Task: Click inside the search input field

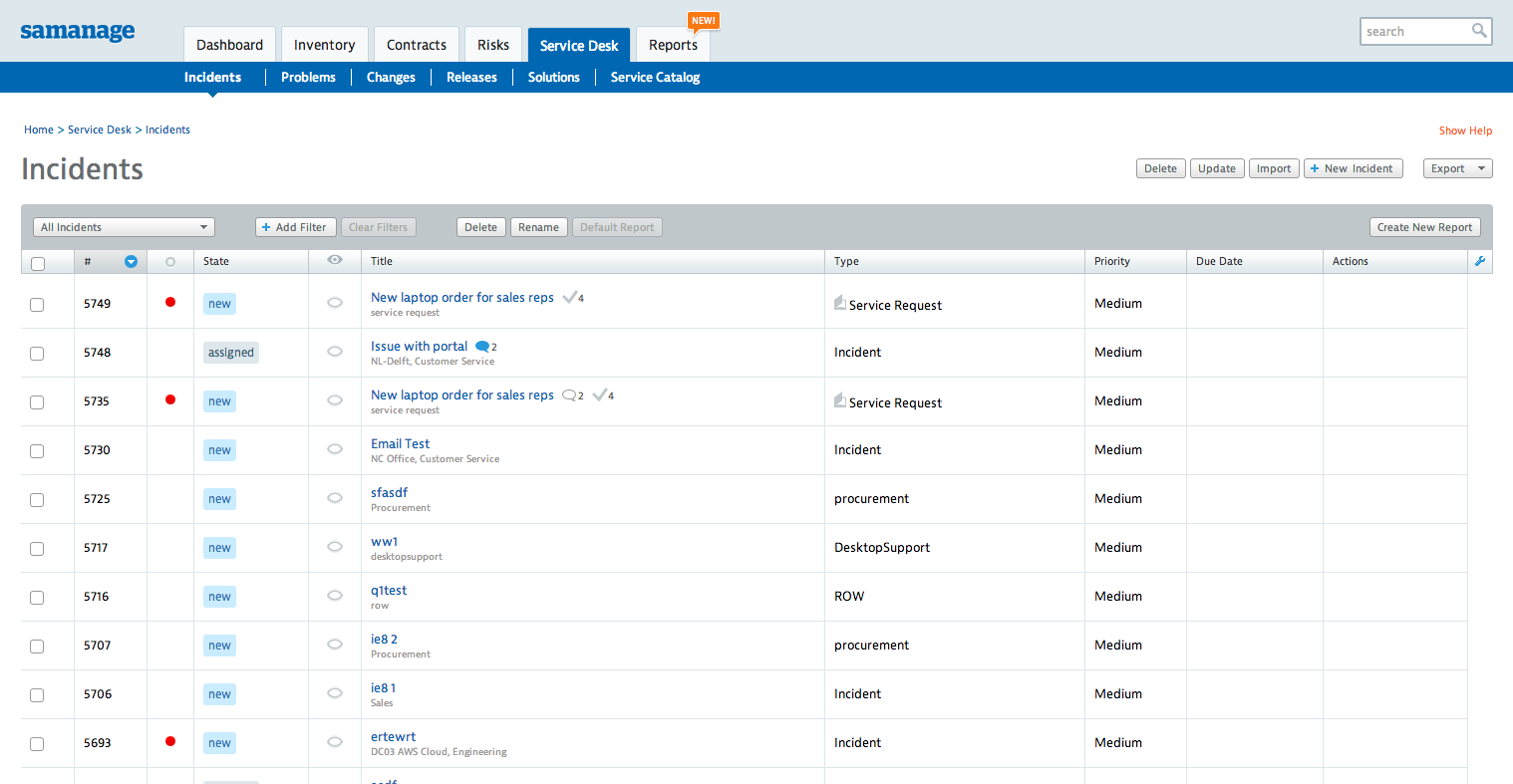Action: 1415,31
